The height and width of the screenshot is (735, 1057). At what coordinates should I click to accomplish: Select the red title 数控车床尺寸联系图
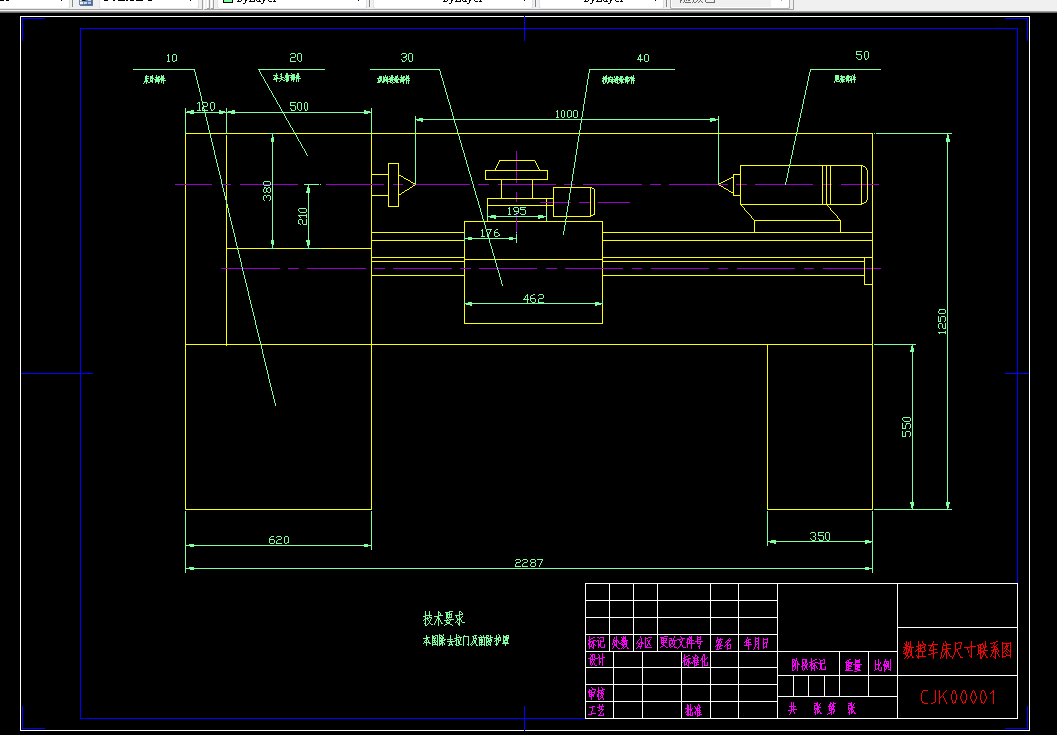coord(957,651)
